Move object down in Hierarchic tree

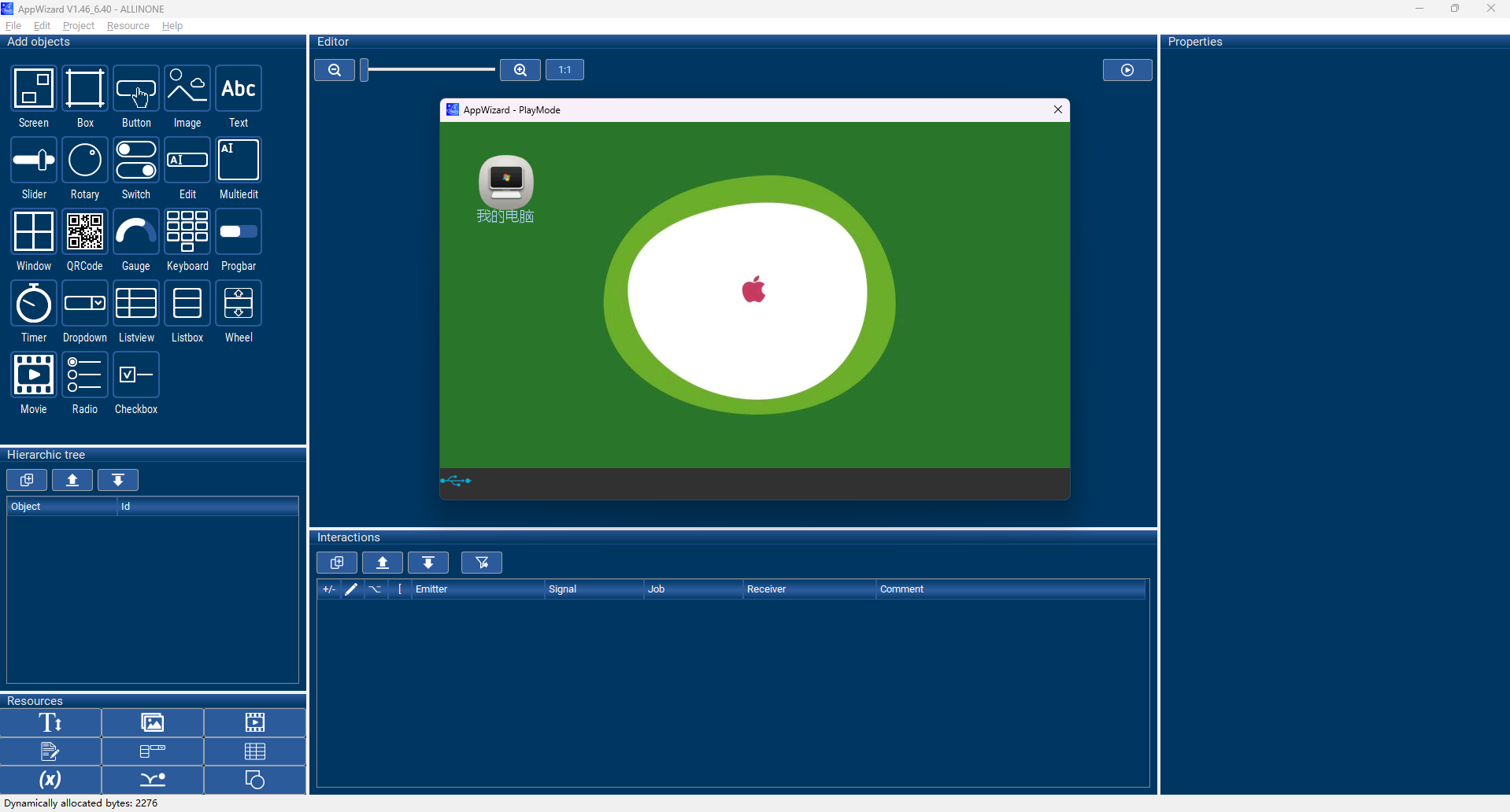[x=118, y=480]
